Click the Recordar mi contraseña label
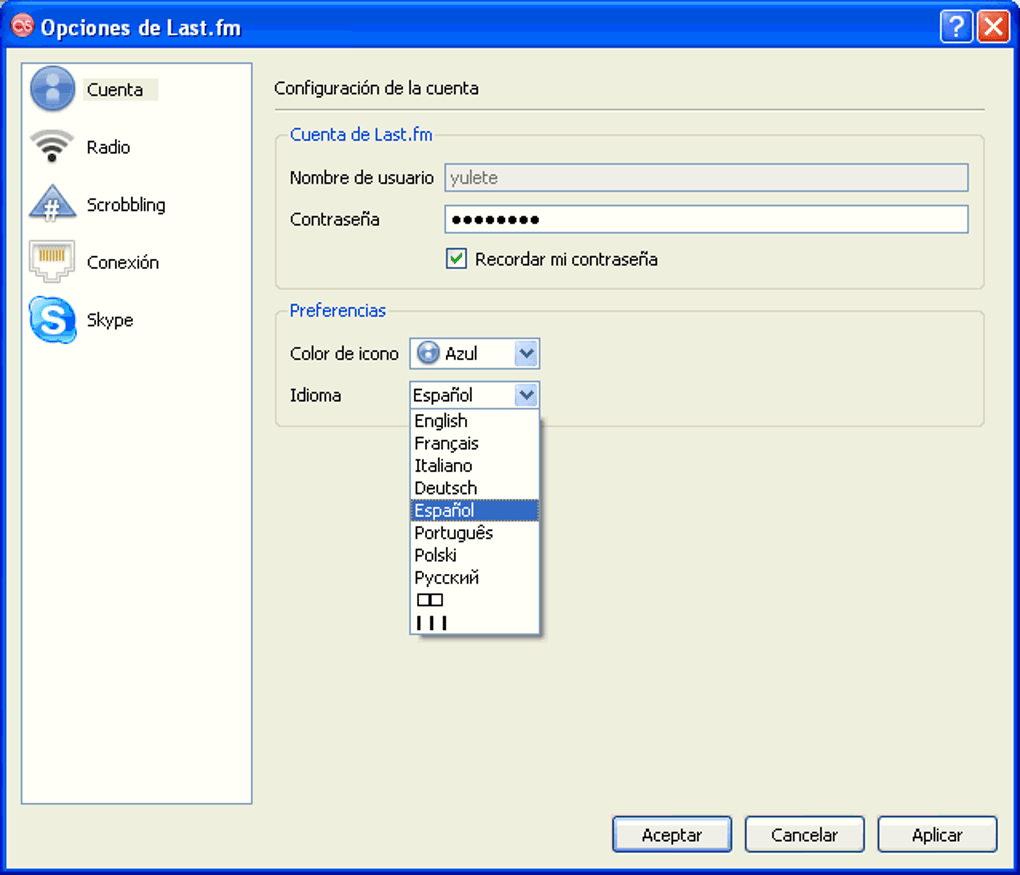The width and height of the screenshot is (1020, 875). [x=566, y=259]
